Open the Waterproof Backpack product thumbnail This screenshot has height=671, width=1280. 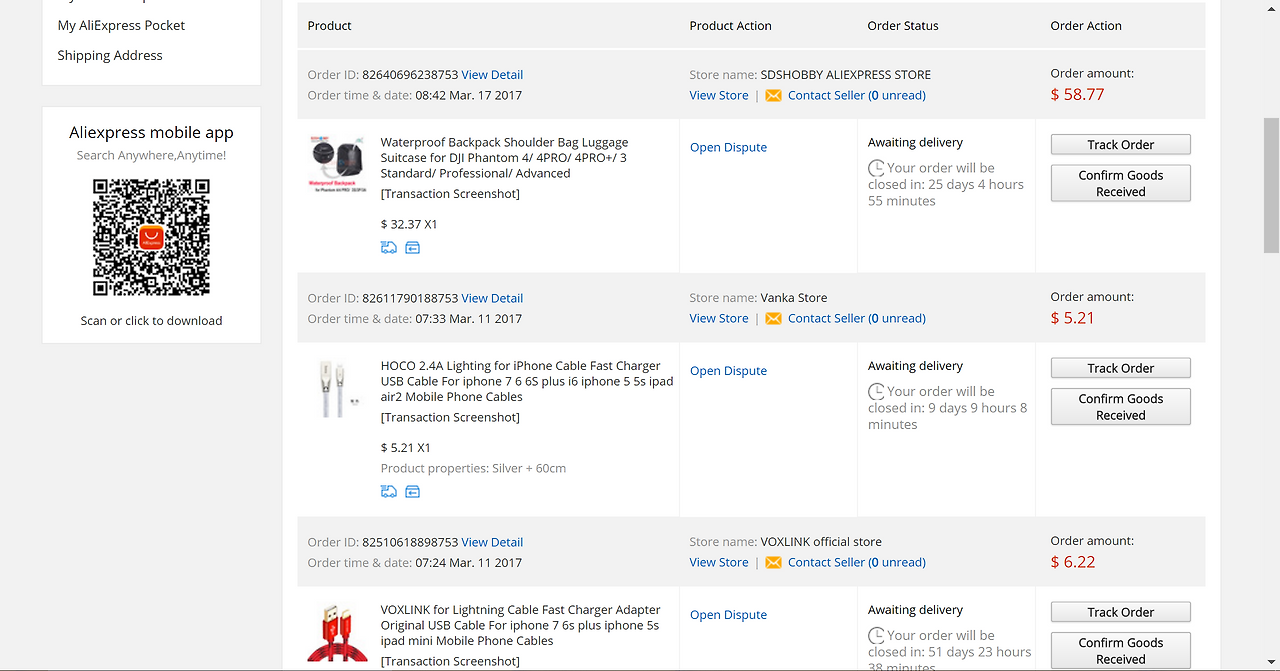(338, 165)
